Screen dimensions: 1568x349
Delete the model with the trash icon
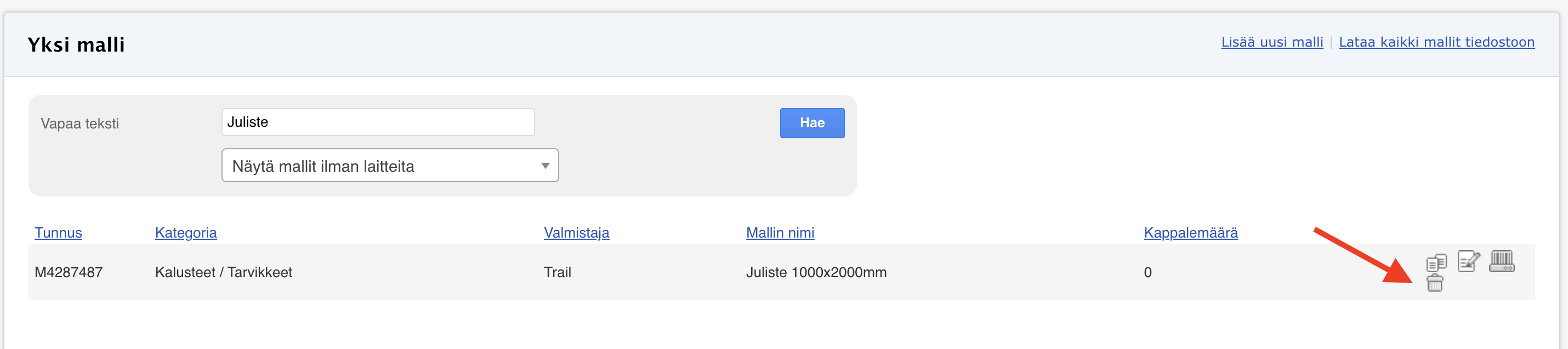pyautogui.click(x=1435, y=283)
